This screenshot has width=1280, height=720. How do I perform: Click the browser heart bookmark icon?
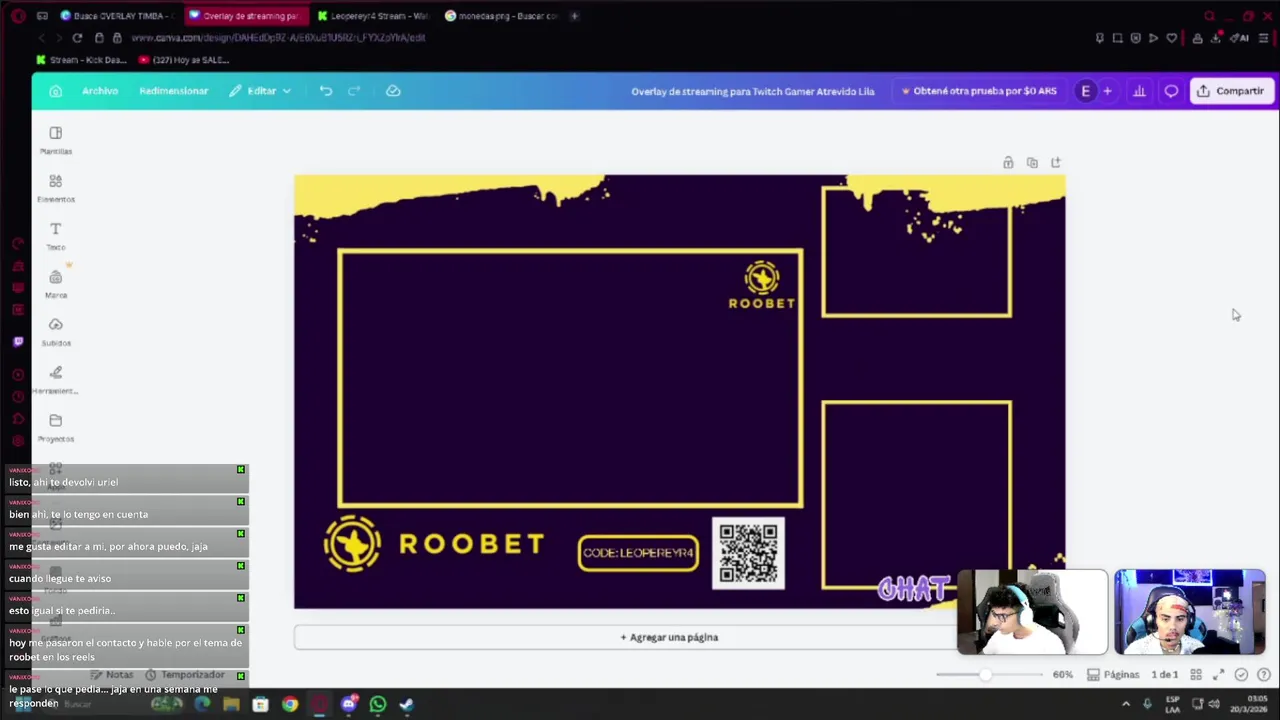click(x=1172, y=38)
